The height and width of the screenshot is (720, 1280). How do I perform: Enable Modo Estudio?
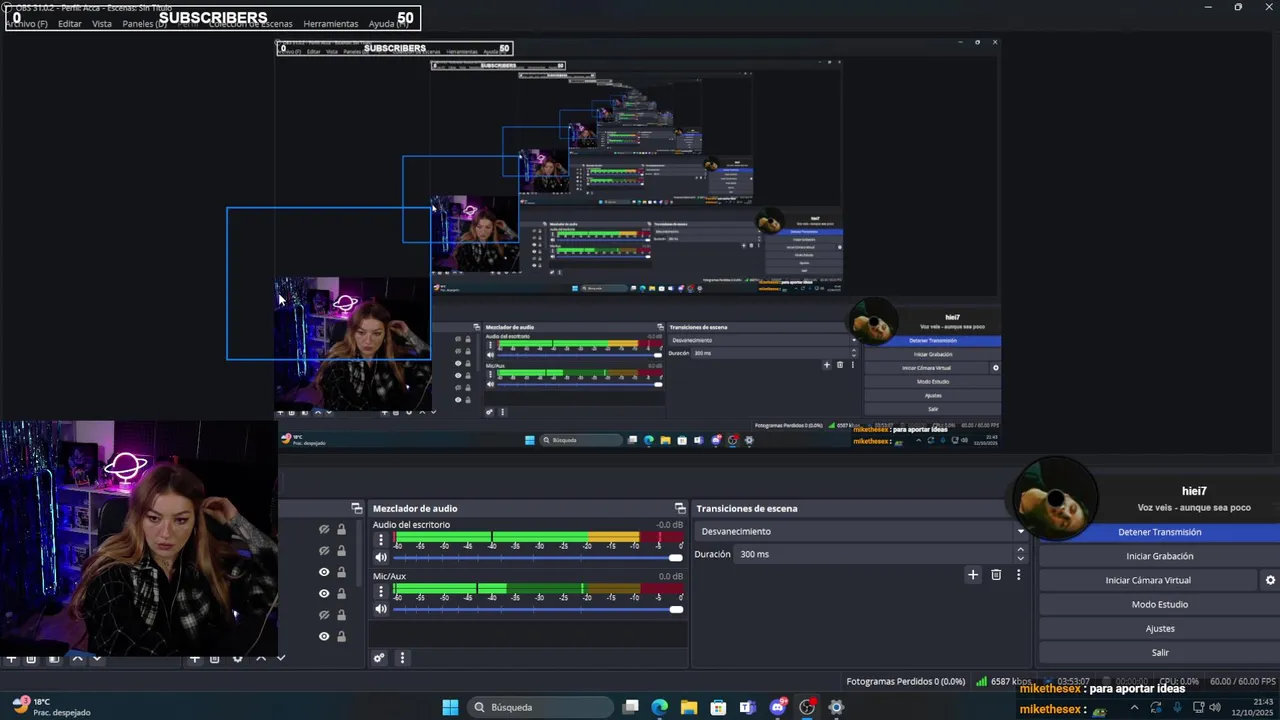pyautogui.click(x=1159, y=604)
